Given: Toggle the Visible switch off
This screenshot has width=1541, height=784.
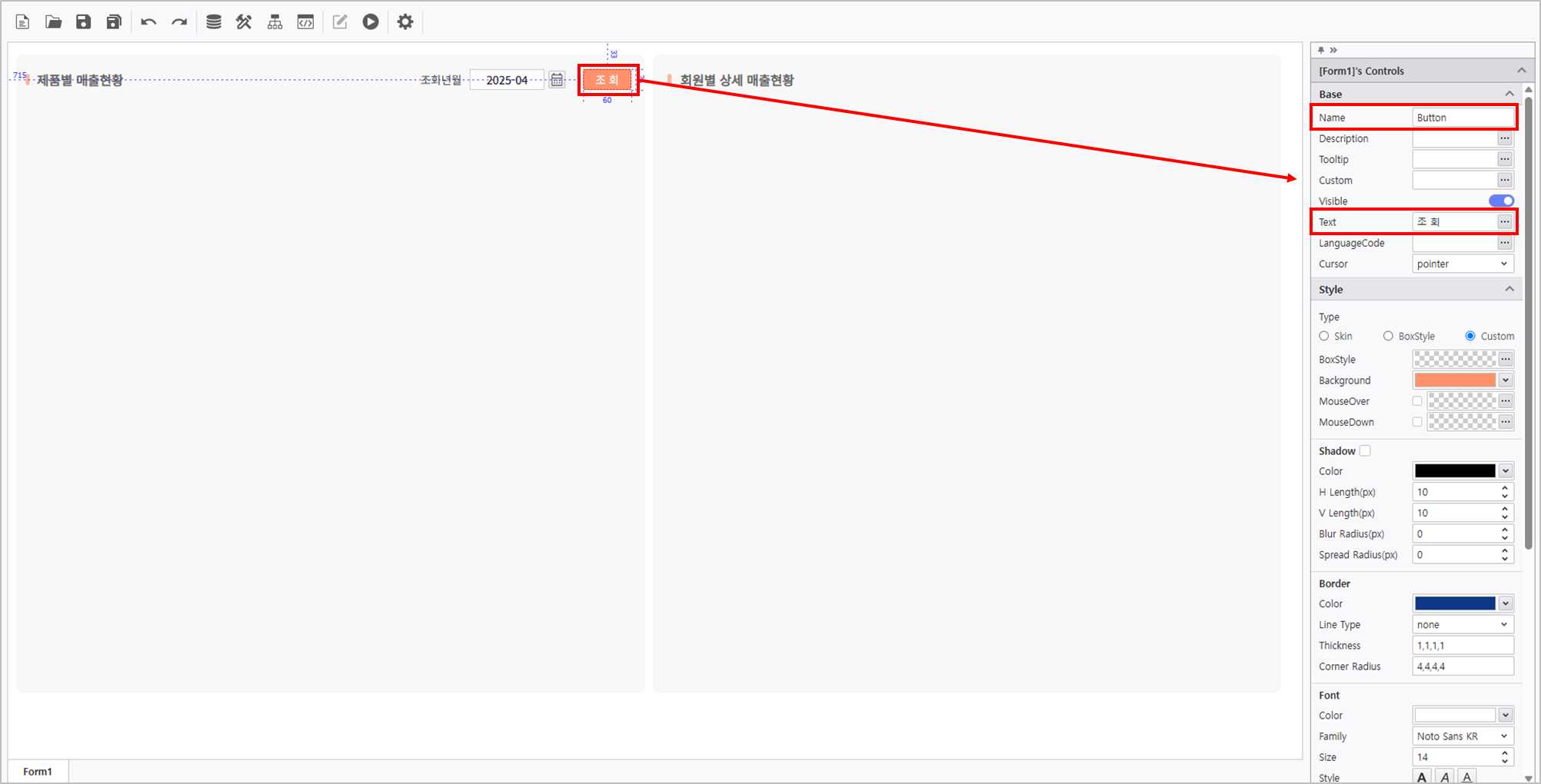Looking at the screenshot, I should pyautogui.click(x=1501, y=201).
